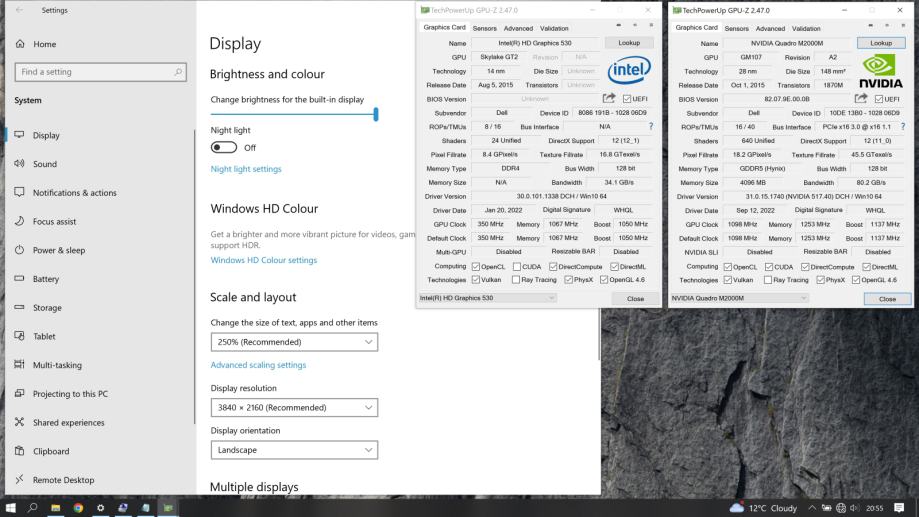
Task: Click the built-in display brightness slider
Action: [x=293, y=114]
